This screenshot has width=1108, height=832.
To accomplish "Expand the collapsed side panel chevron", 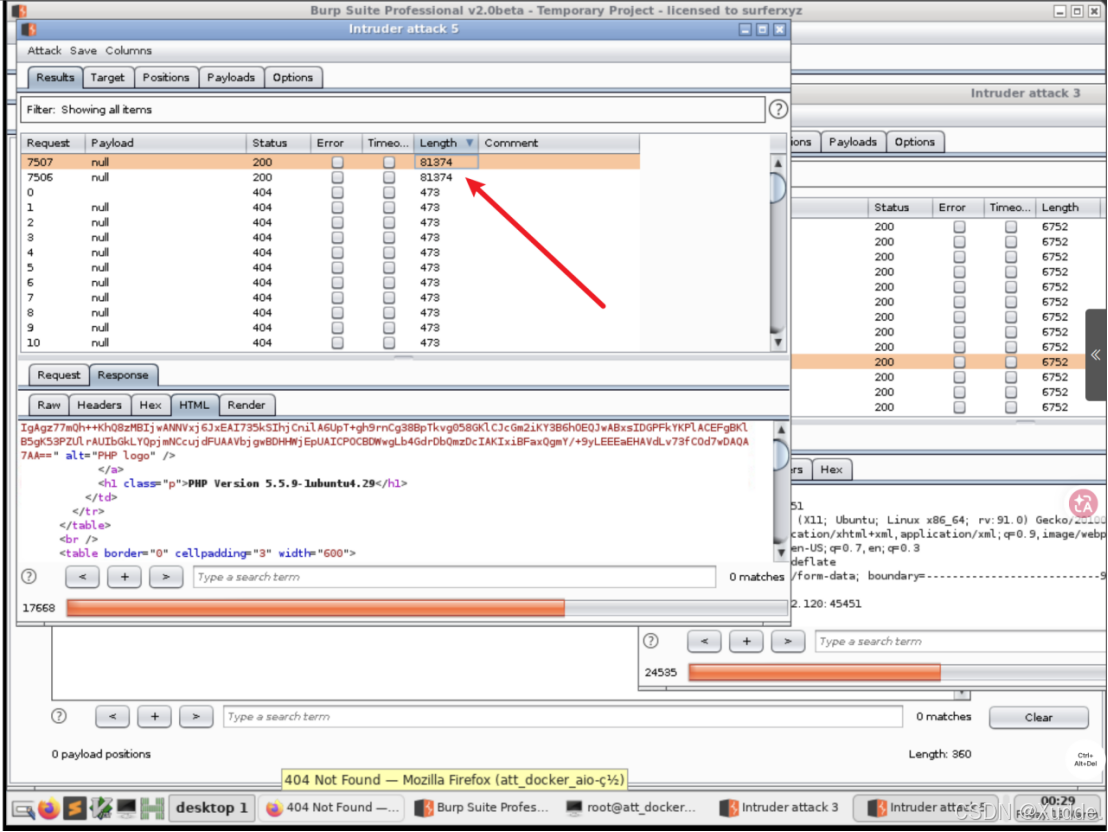I will pyautogui.click(x=1096, y=355).
